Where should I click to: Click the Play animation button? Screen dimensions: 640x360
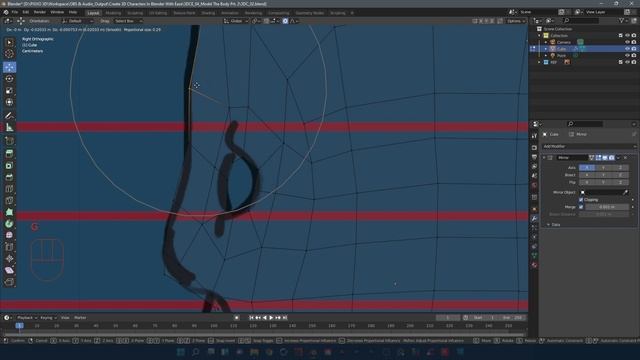coord(271,318)
